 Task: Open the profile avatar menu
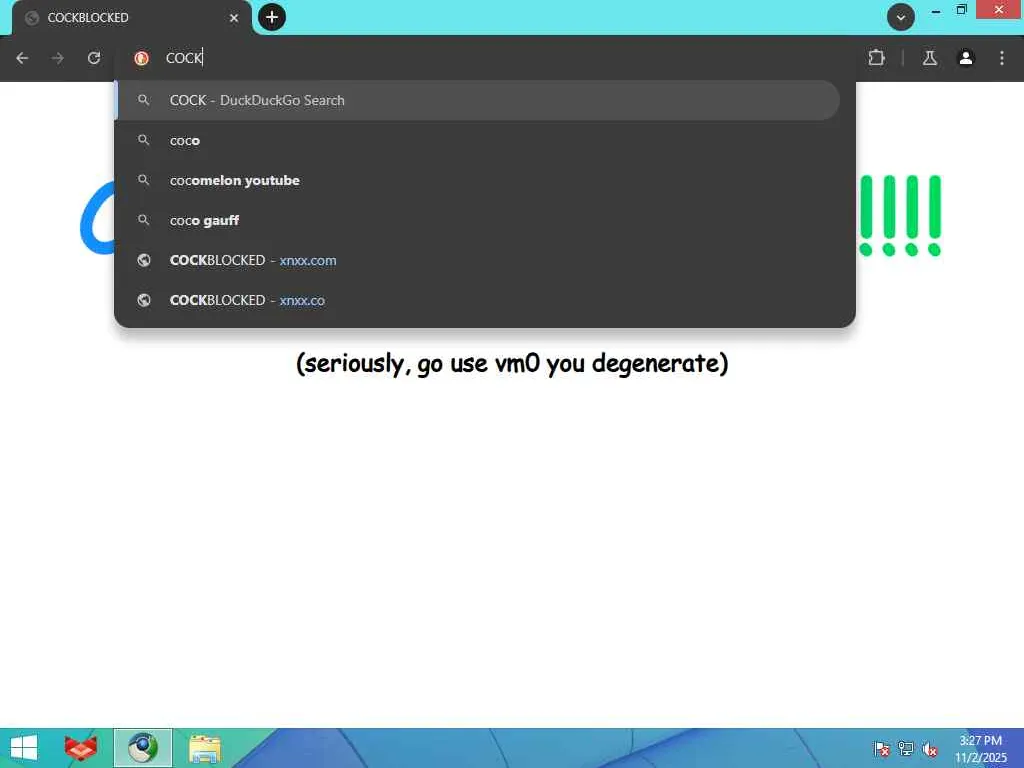pos(966,58)
